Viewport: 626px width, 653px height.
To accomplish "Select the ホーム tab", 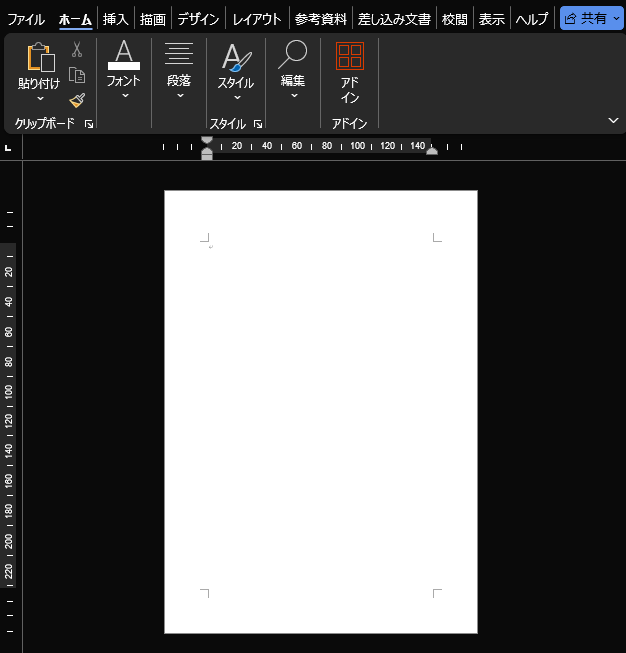I will click(75, 19).
